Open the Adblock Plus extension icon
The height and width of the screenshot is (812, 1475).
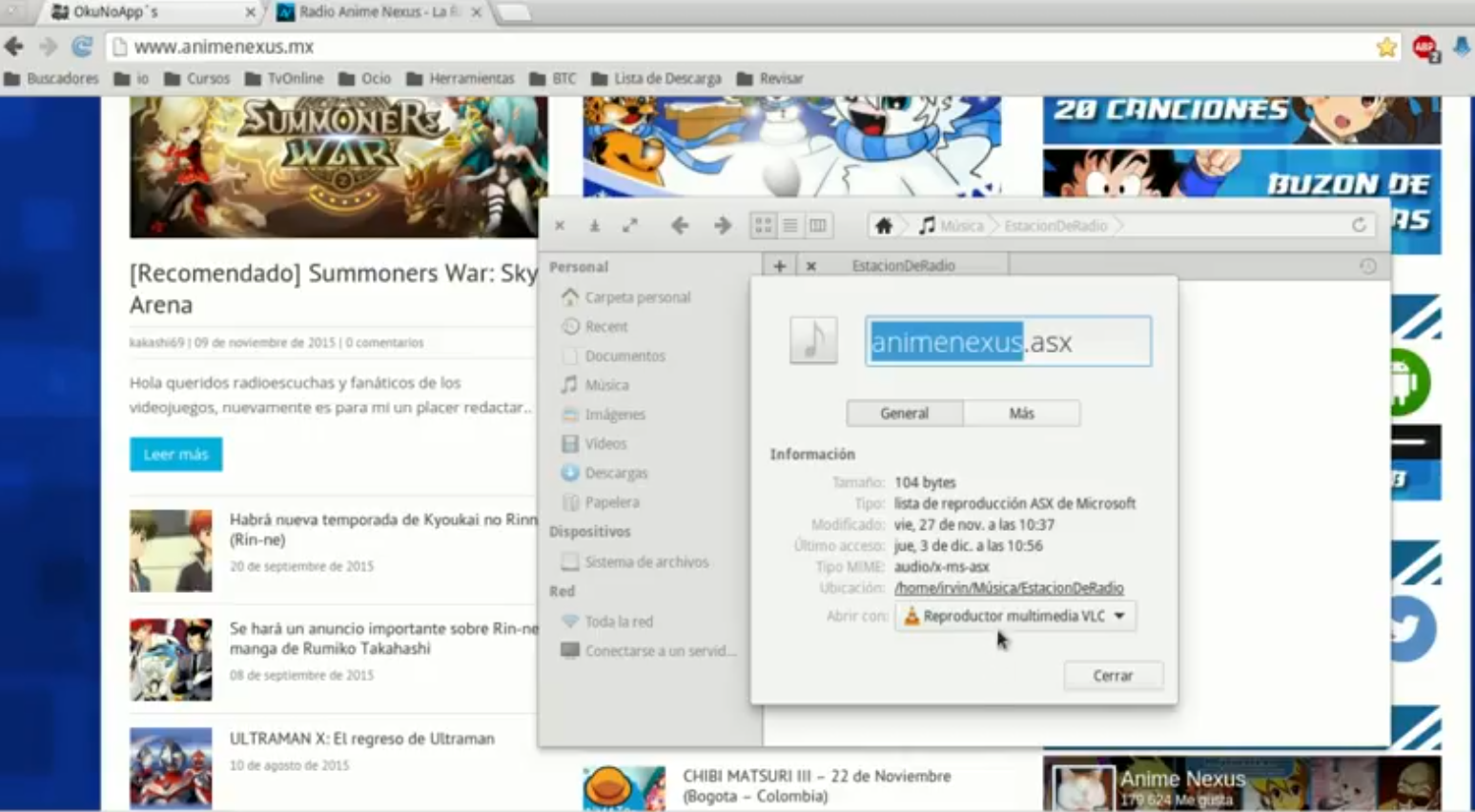1424,48
